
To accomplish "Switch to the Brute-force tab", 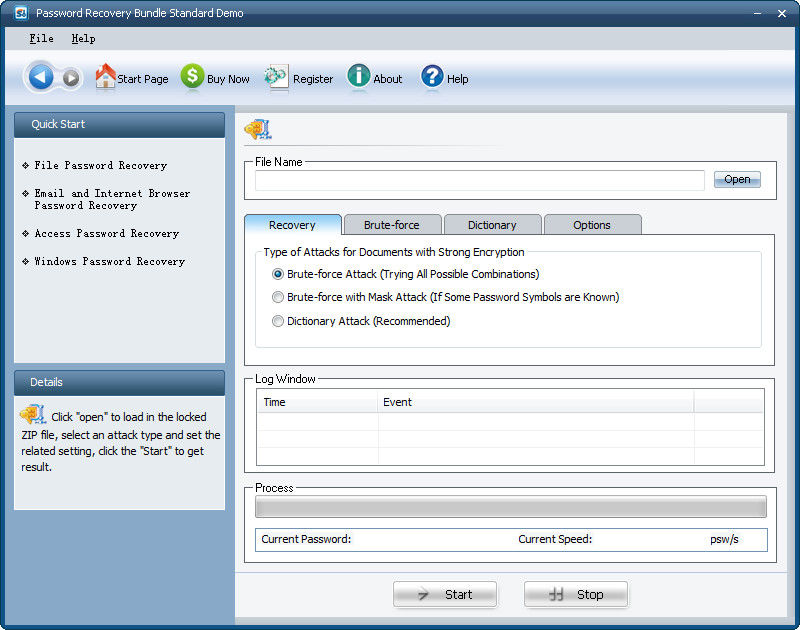I will pyautogui.click(x=392, y=225).
